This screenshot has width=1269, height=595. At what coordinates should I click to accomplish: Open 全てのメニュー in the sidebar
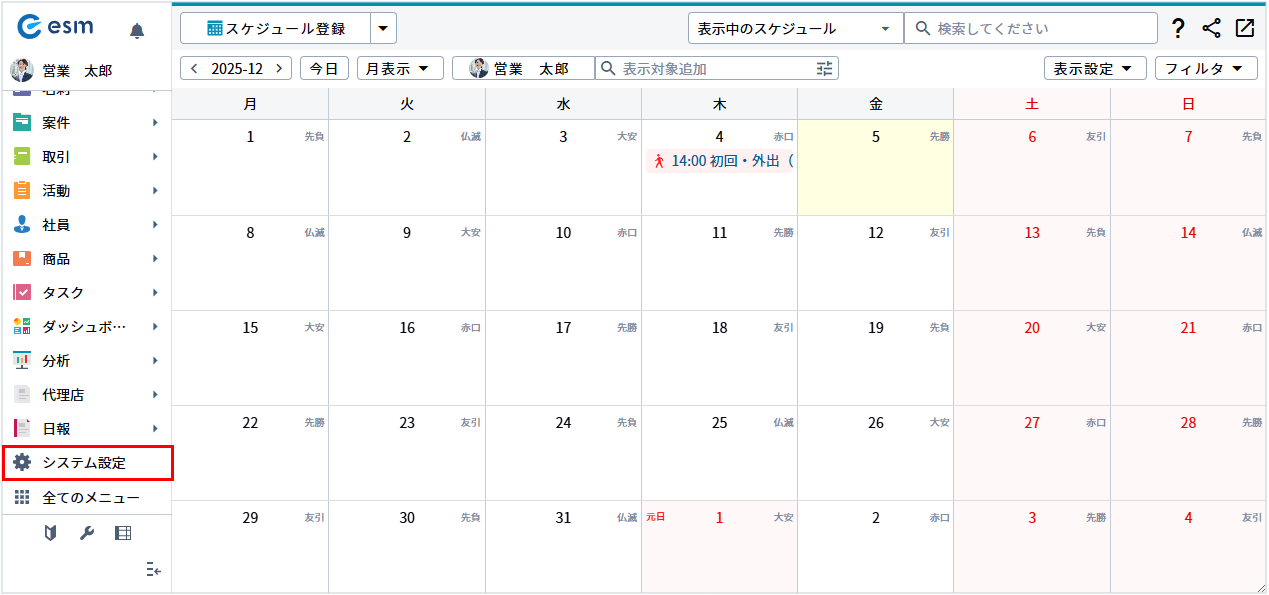tap(87, 497)
